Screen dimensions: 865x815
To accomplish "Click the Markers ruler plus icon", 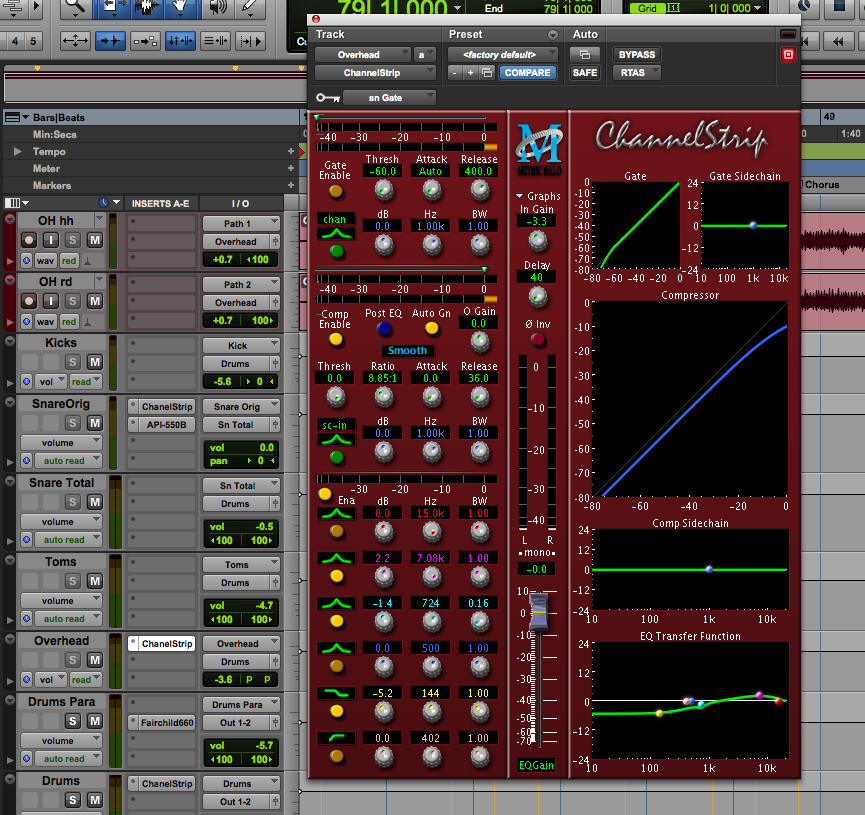I will (291, 185).
